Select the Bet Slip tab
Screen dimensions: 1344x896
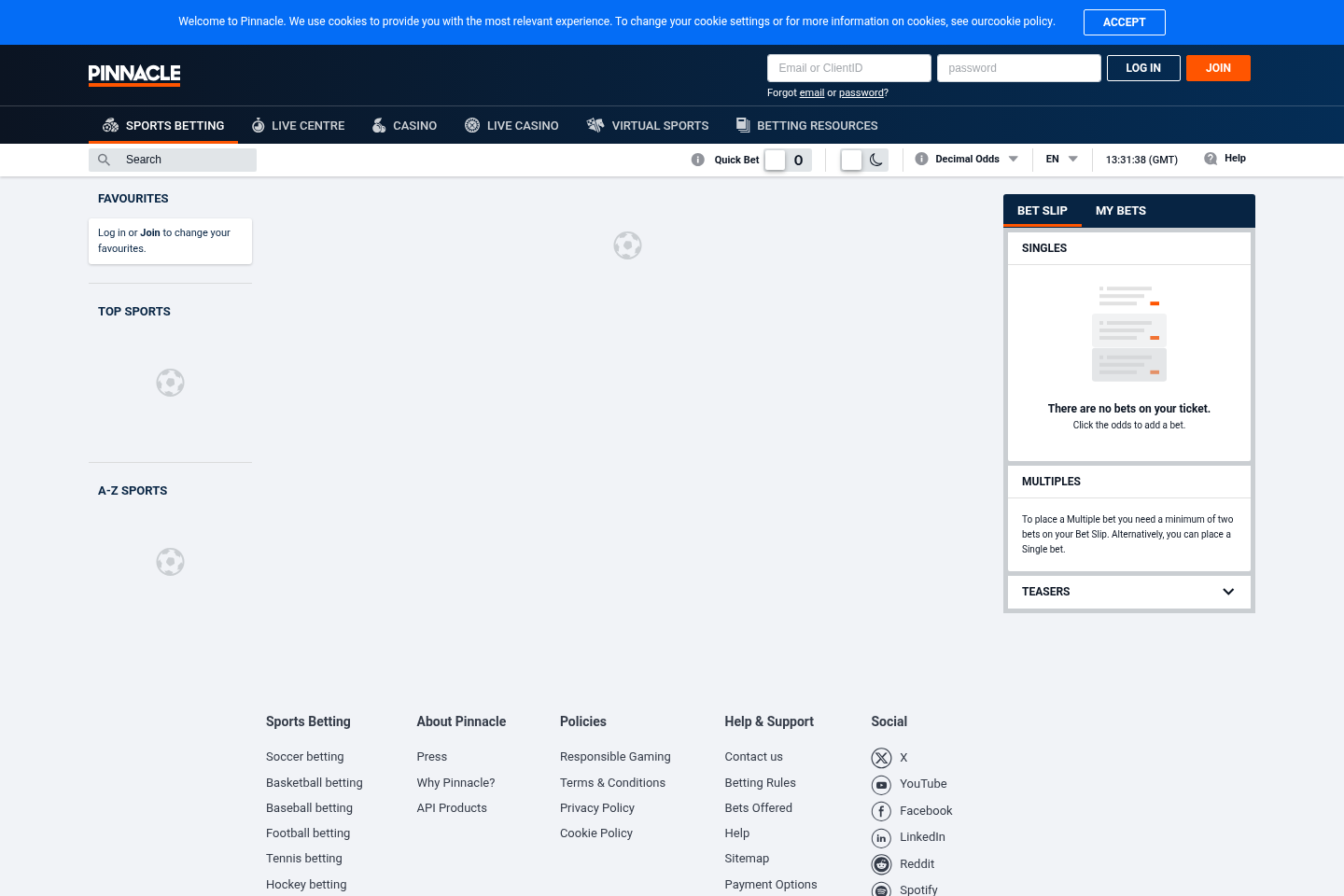click(1043, 211)
